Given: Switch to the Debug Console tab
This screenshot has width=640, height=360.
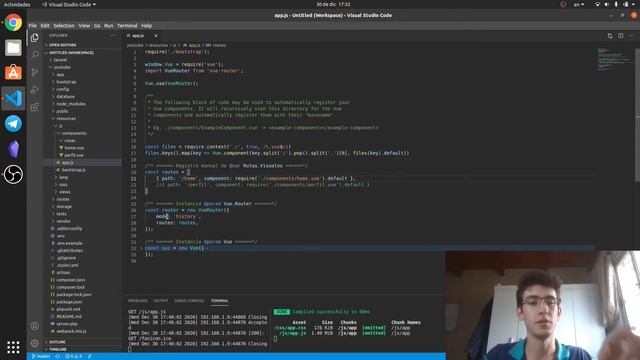Looking at the screenshot, I should pyautogui.click(x=189, y=301).
